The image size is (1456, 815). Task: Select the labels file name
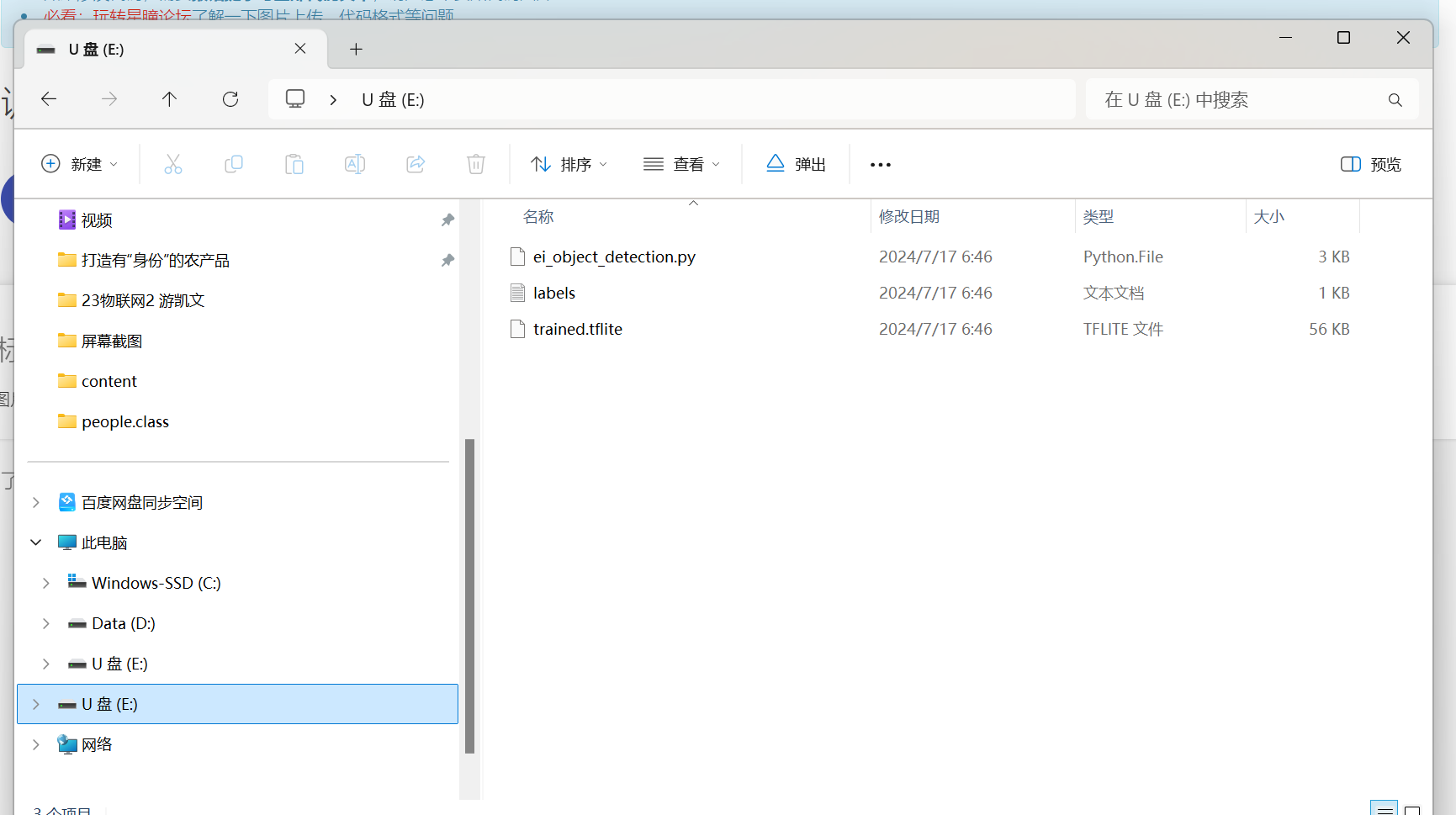(x=554, y=293)
